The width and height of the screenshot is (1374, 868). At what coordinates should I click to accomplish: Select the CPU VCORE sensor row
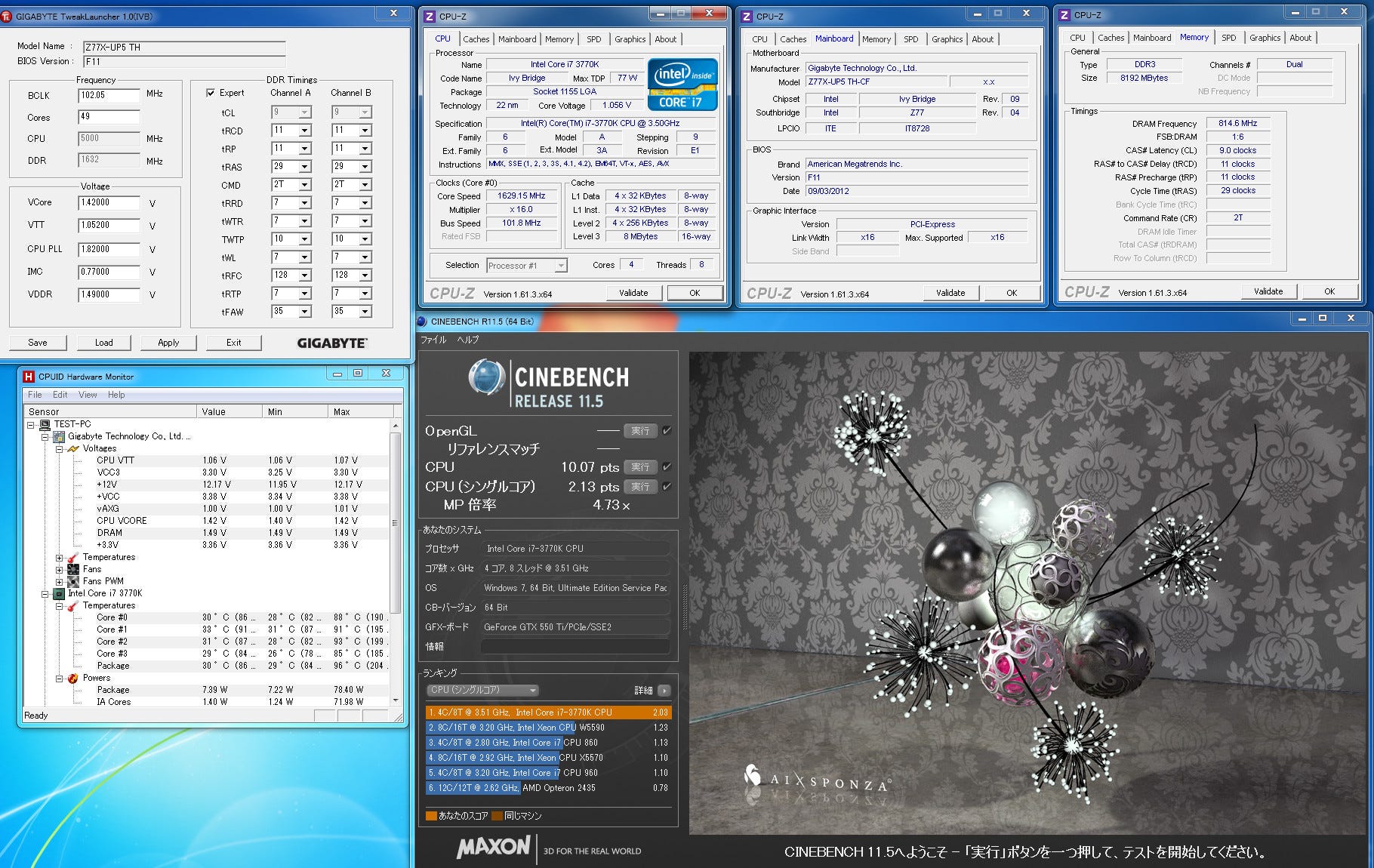(208, 521)
